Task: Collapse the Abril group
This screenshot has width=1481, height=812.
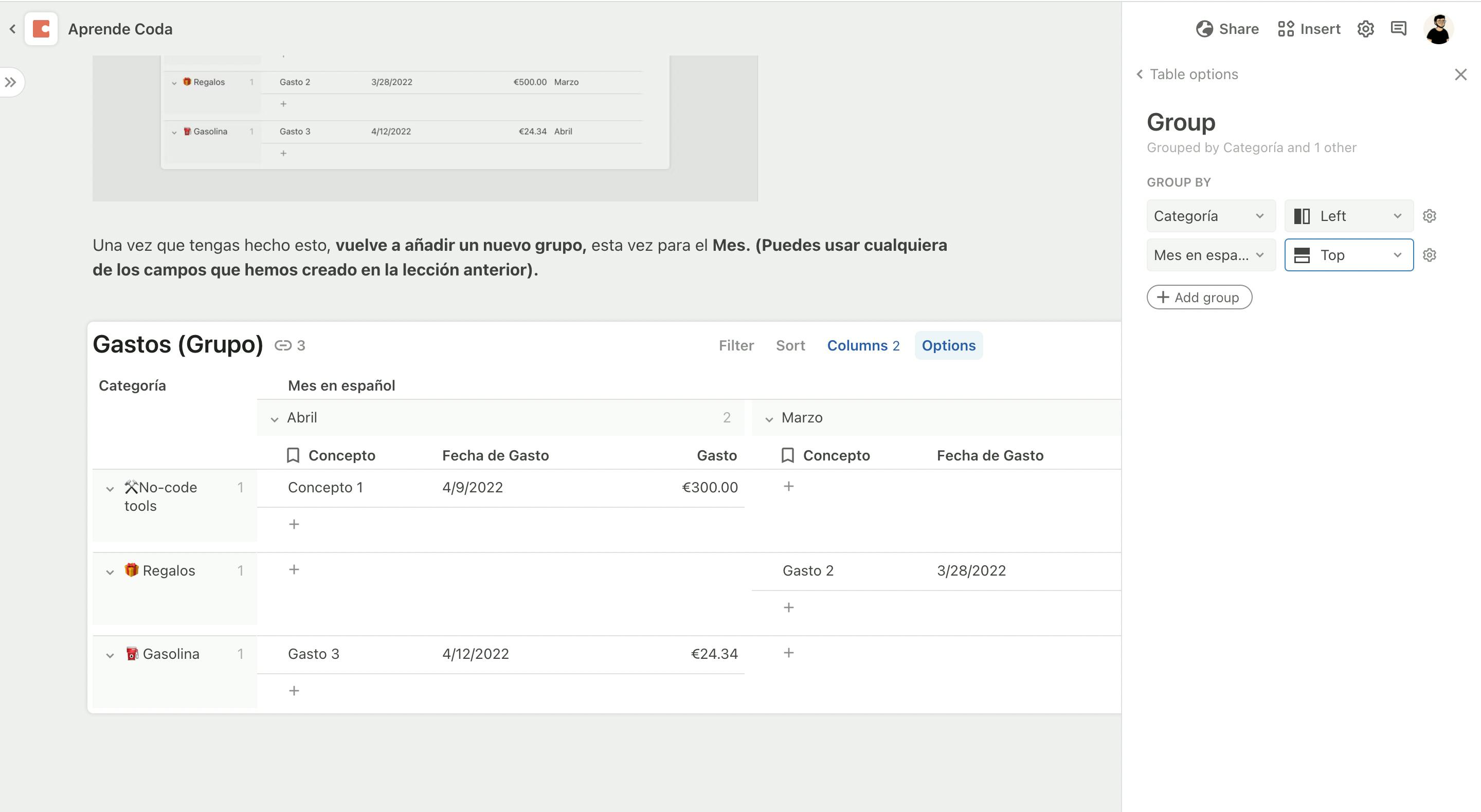Action: tap(274, 419)
